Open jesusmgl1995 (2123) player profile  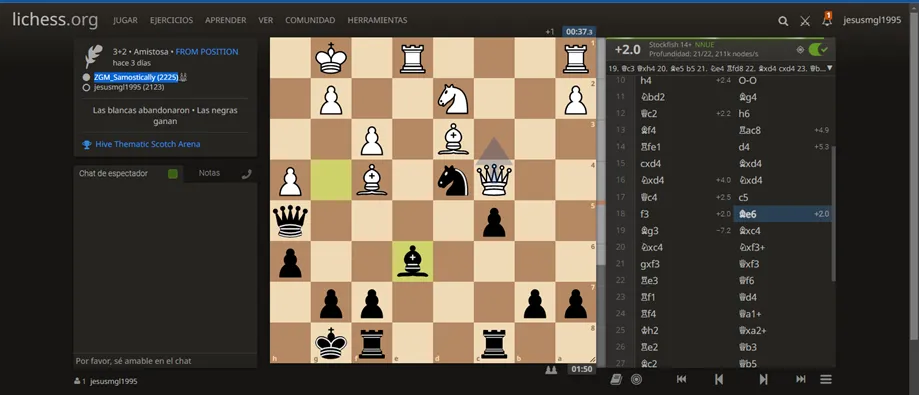click(129, 87)
